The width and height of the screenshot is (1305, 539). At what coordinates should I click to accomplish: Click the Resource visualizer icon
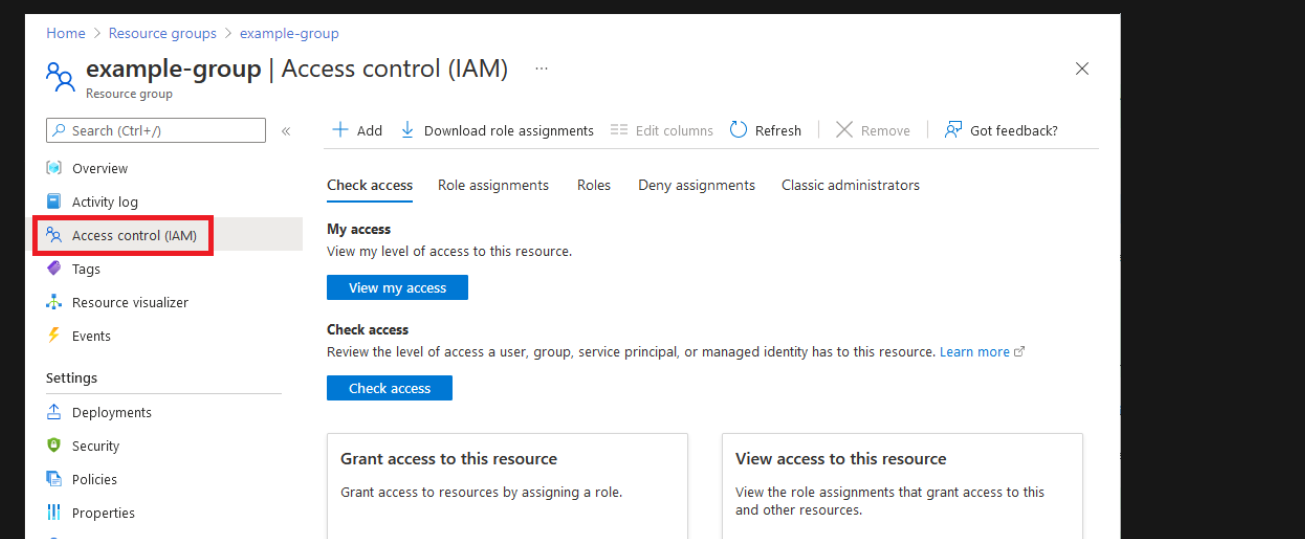54,302
